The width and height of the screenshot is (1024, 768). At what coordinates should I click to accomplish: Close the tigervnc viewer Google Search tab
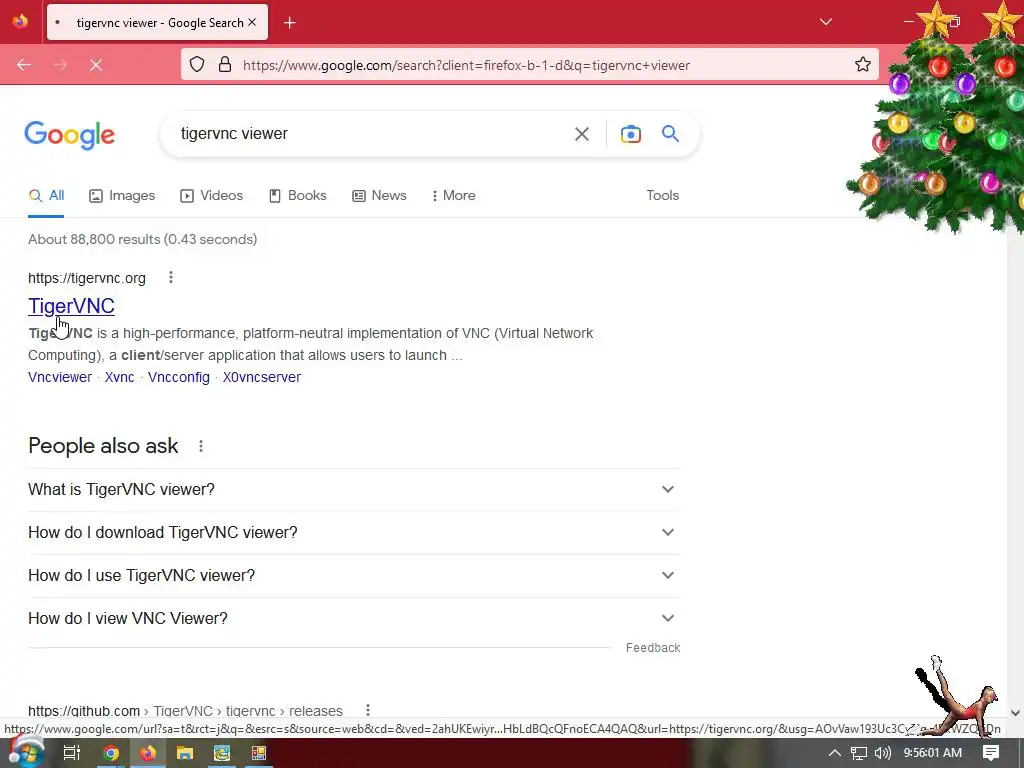click(252, 22)
